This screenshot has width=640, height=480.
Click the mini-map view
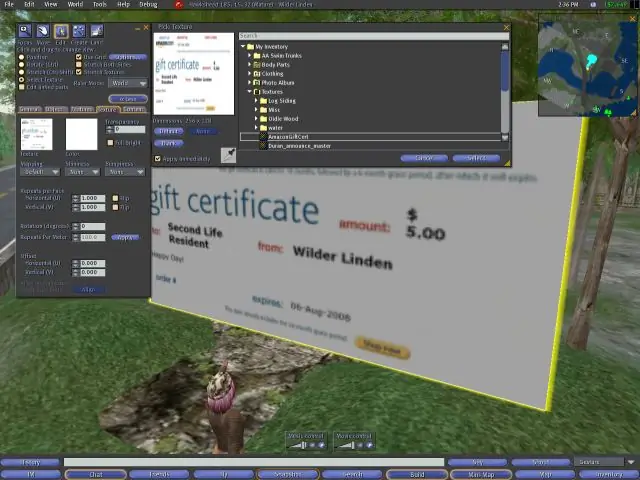point(588,65)
